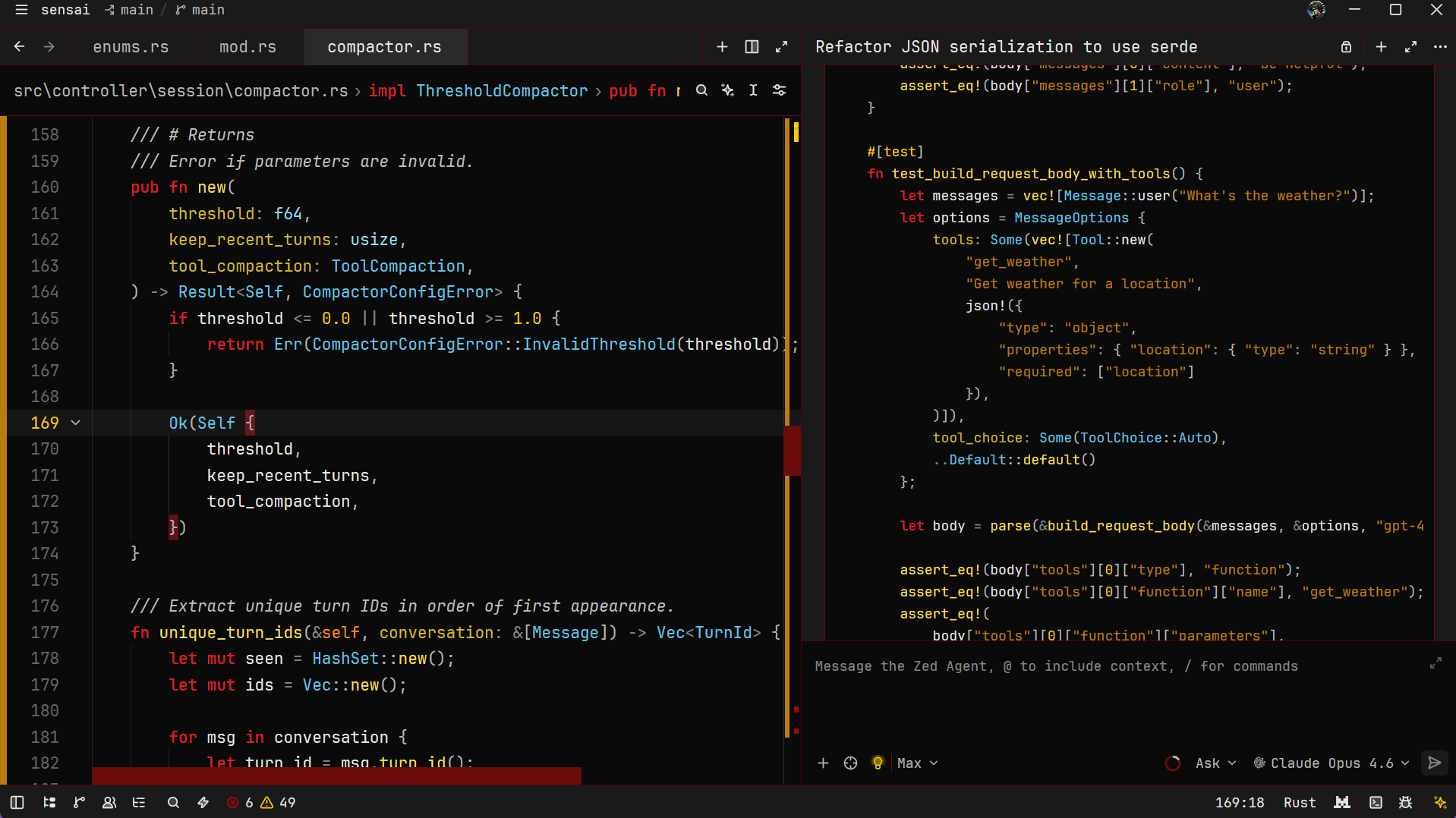Click ThresholdCompactor breadcrumb symbol
The image size is (1456, 818).
(502, 90)
